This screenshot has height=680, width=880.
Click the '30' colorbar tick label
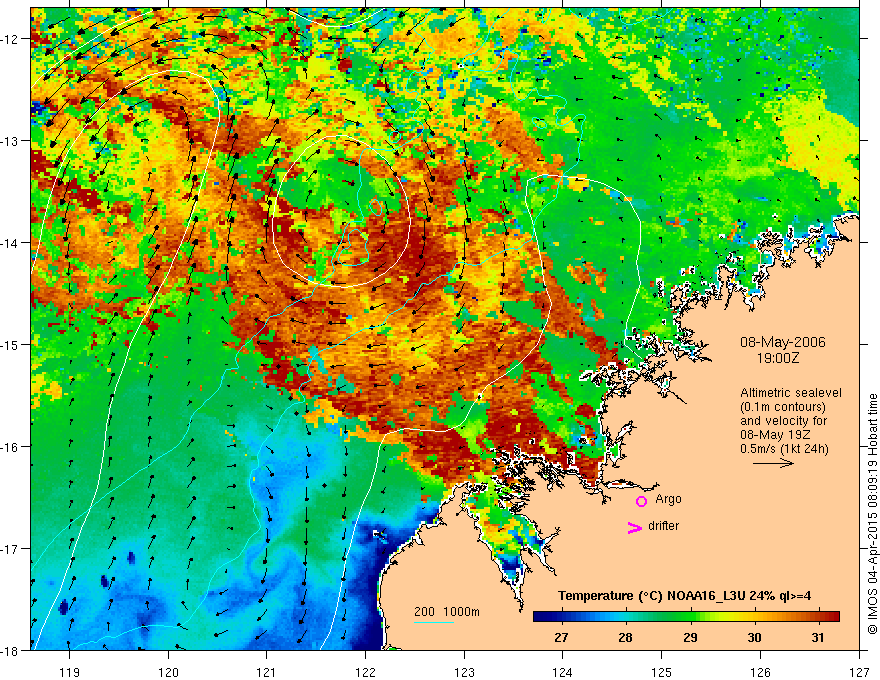[754, 637]
